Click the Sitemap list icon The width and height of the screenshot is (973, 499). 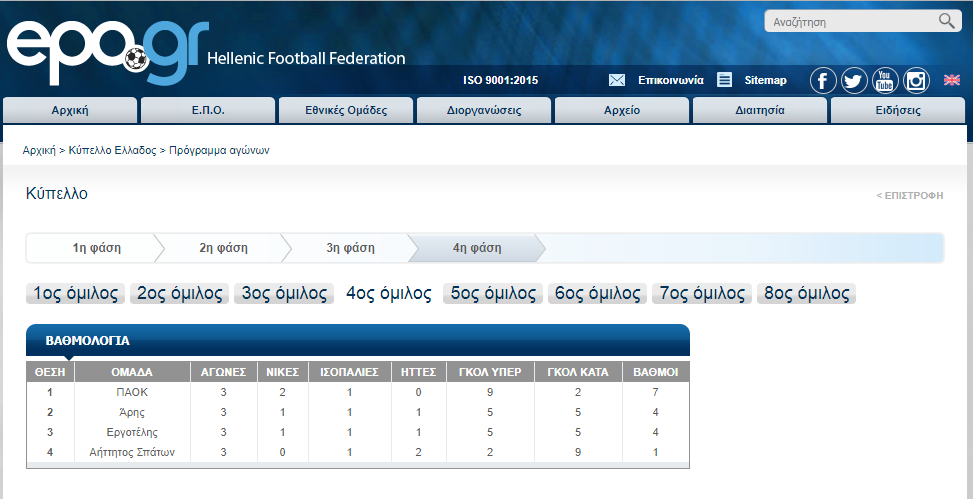click(x=724, y=79)
